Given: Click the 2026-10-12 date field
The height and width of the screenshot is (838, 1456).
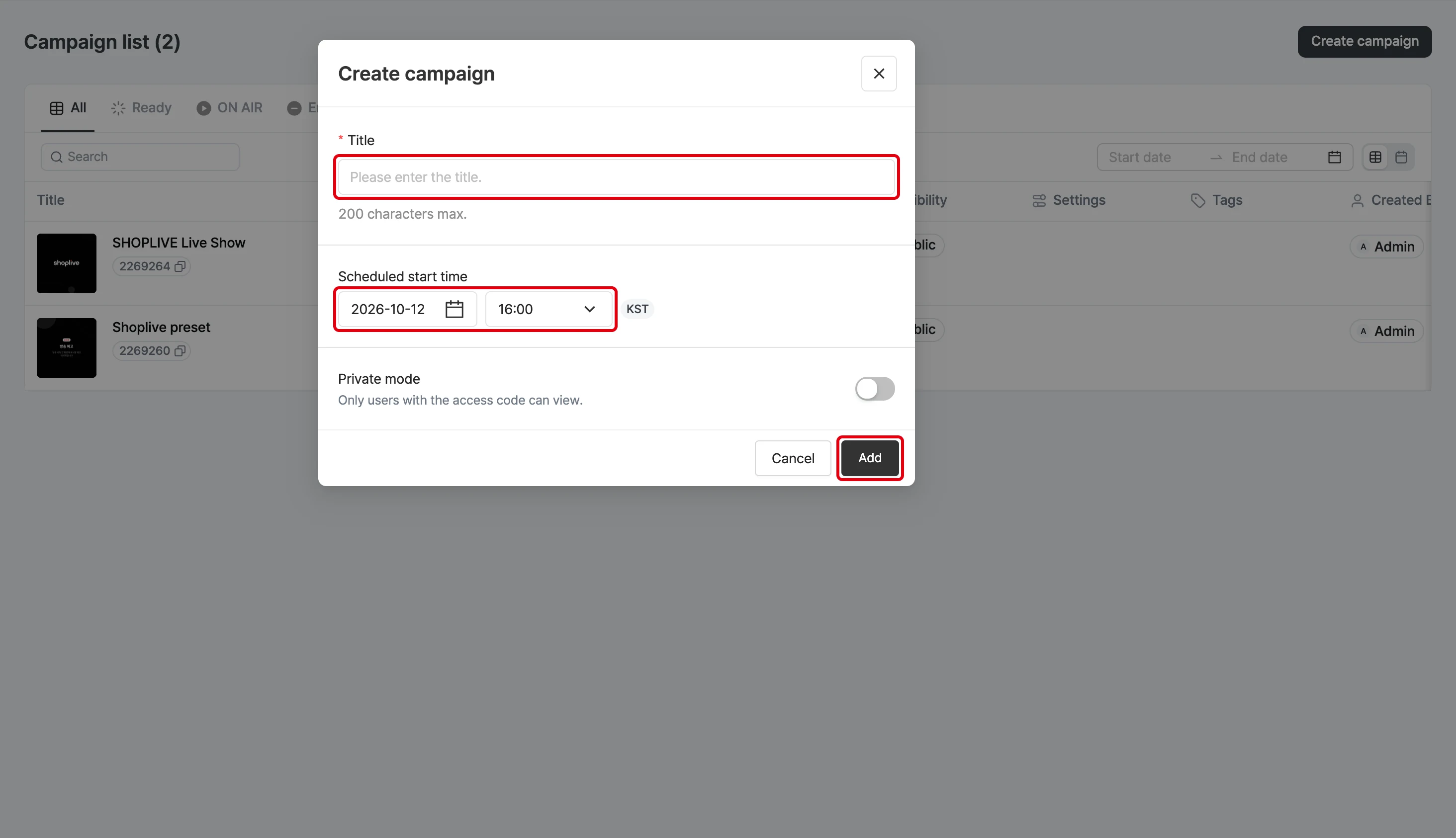Looking at the screenshot, I should pos(407,309).
